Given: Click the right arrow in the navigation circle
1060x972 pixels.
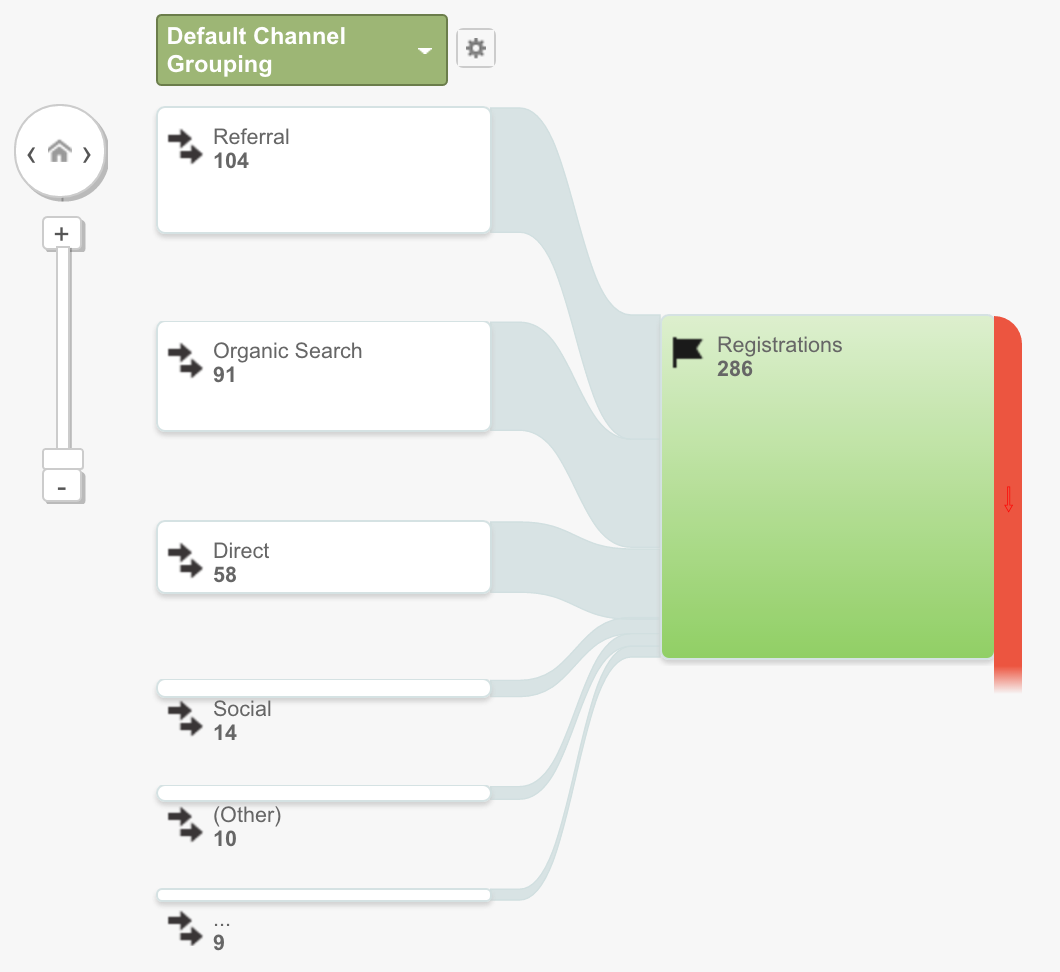Looking at the screenshot, I should (x=87, y=155).
